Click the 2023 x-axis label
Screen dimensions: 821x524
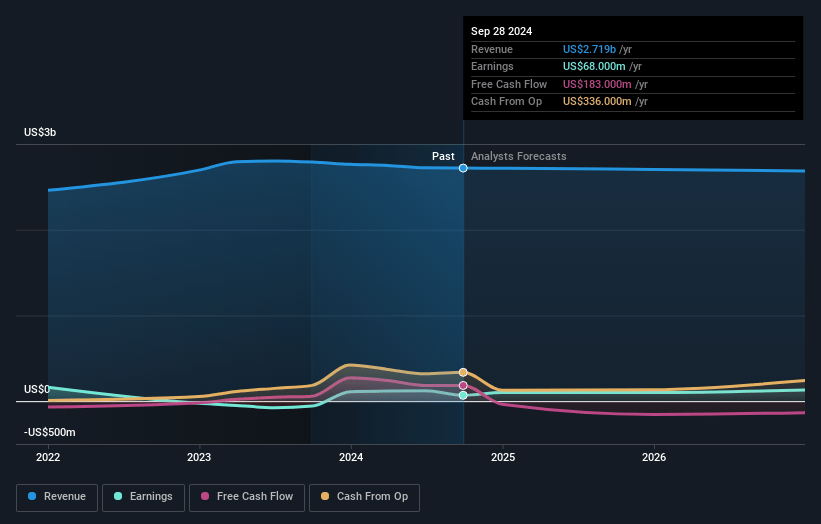point(199,458)
